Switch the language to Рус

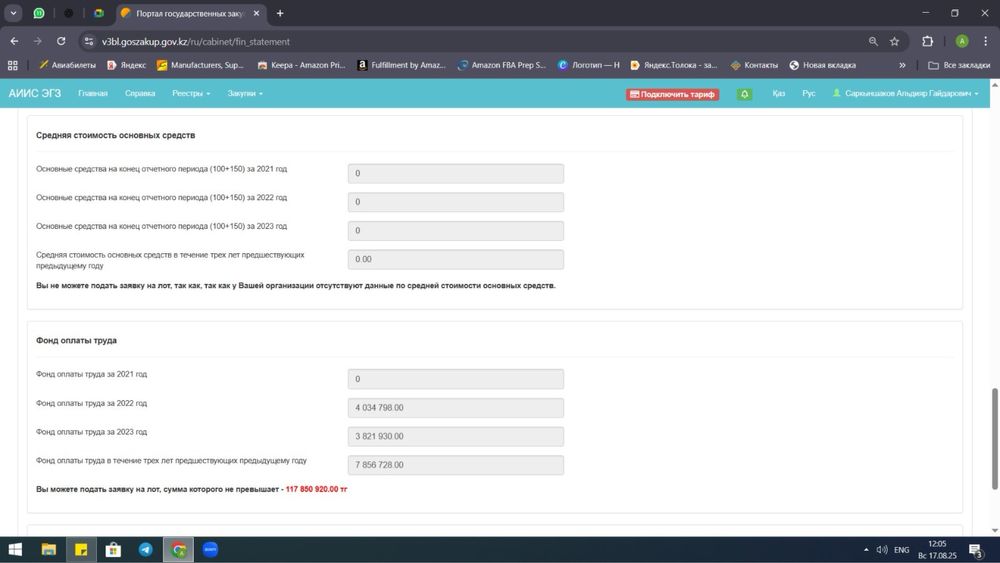(x=809, y=94)
